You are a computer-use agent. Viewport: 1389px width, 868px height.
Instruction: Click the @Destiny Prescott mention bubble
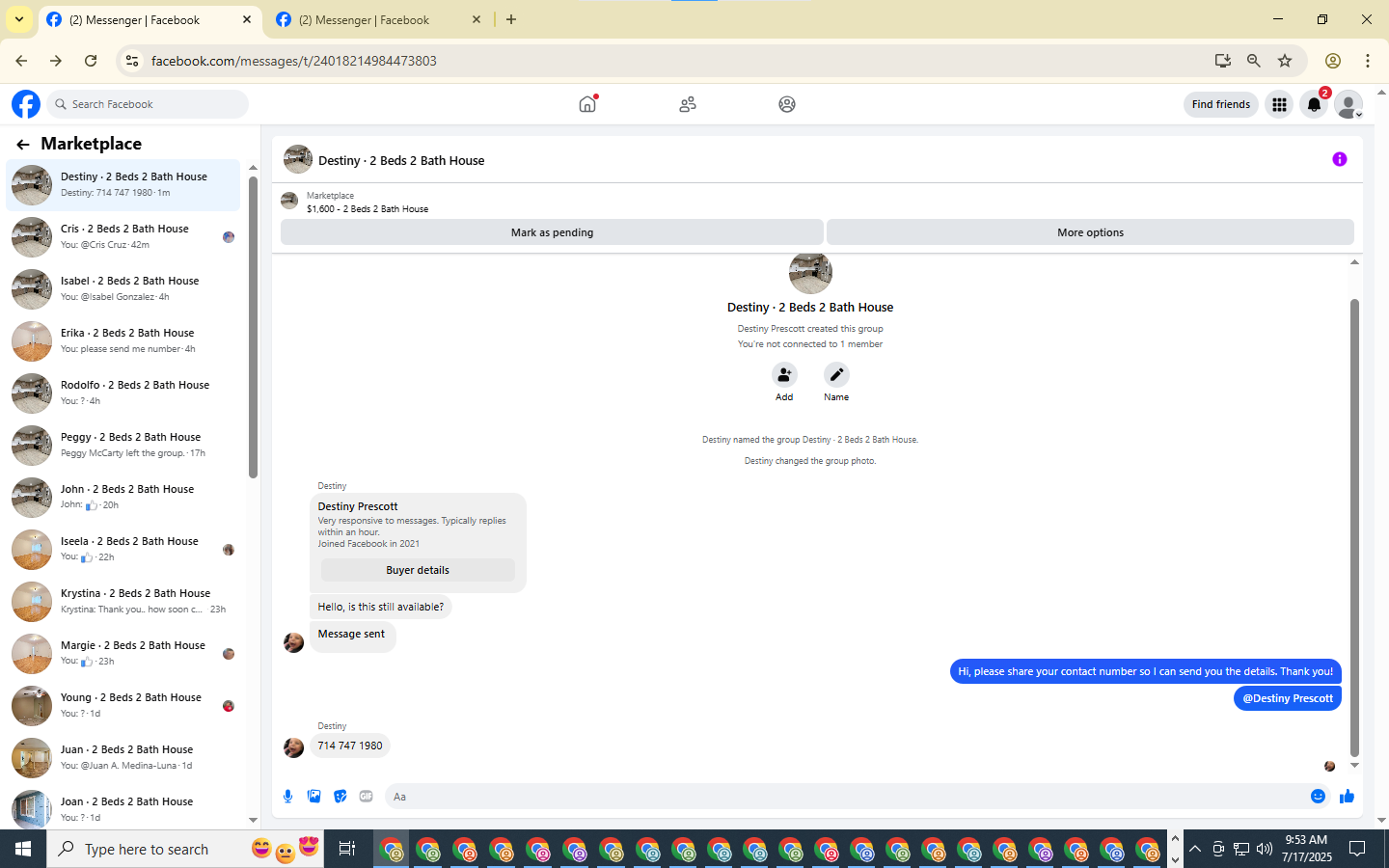1288,698
